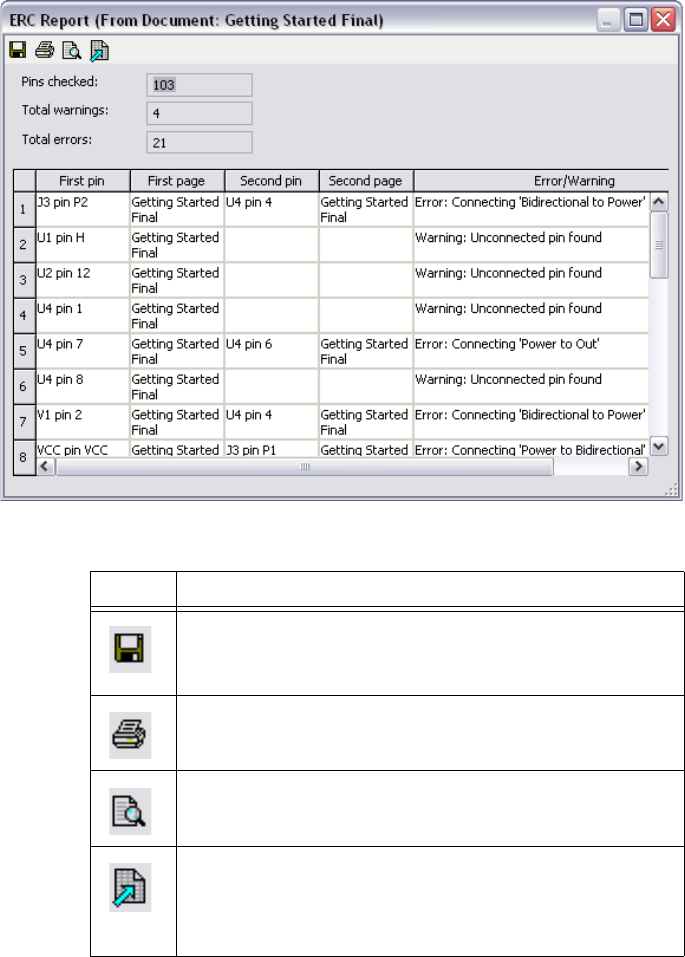Screen dimensions: 685x957
Task: Click second page cell in row 5
Action: (x=366, y=351)
